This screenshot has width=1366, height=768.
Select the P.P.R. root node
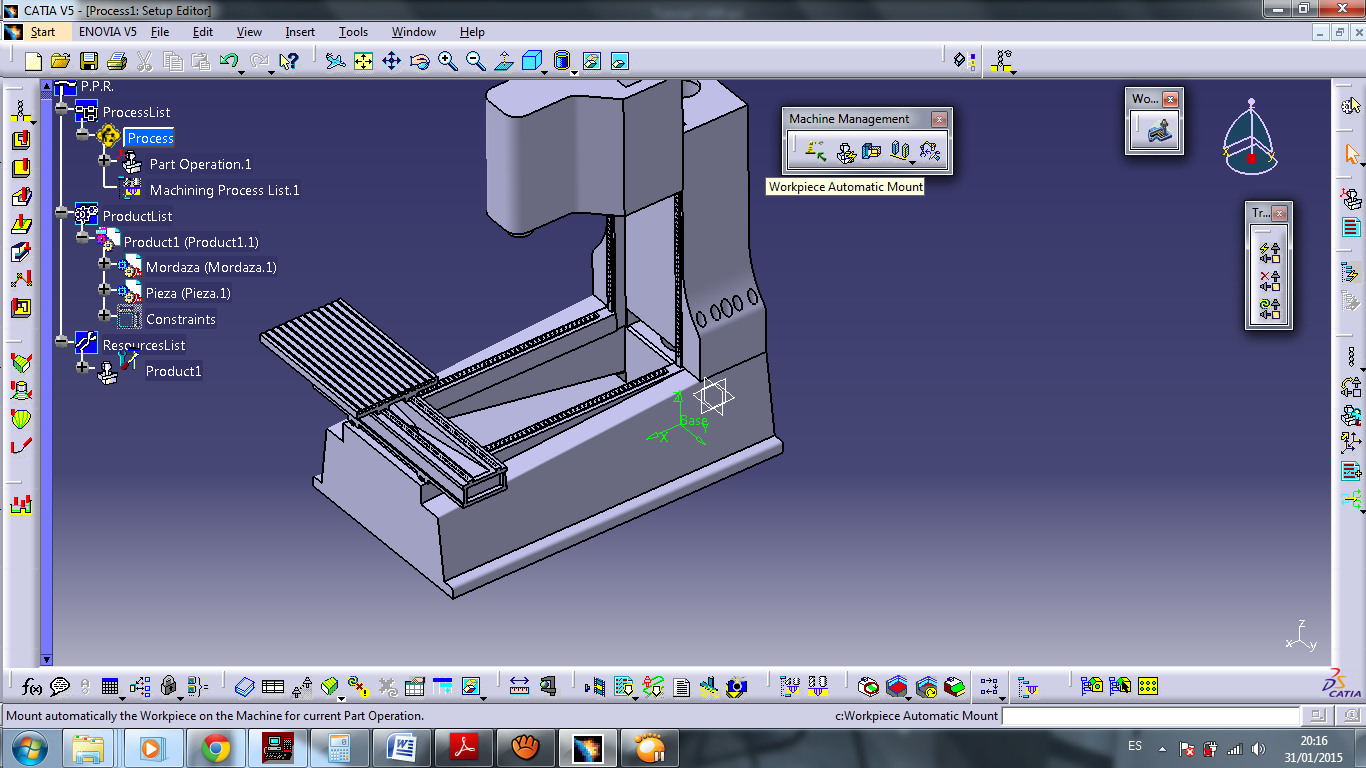(97, 86)
